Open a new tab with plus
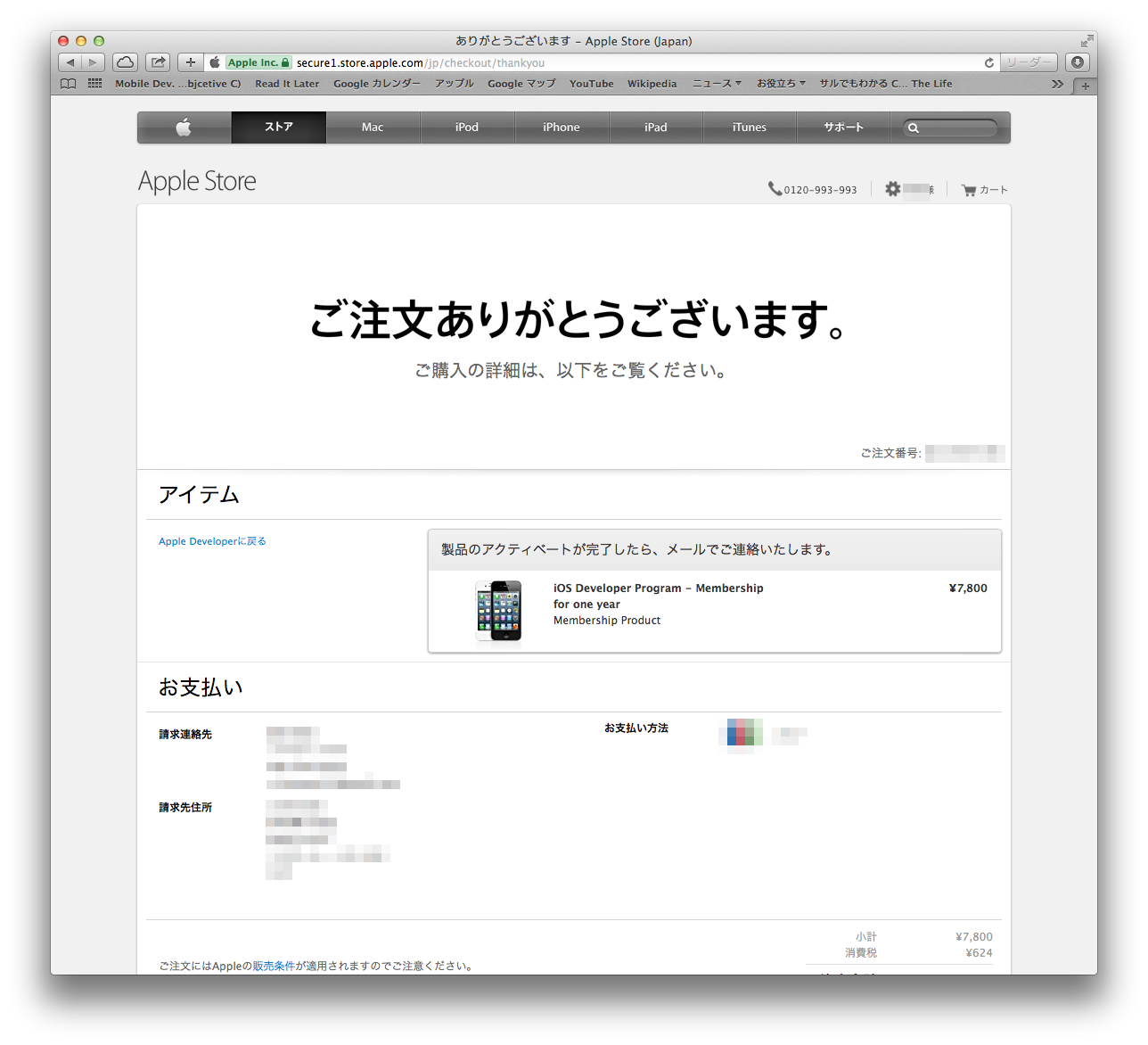The height and width of the screenshot is (1045, 1148). pos(1085,86)
